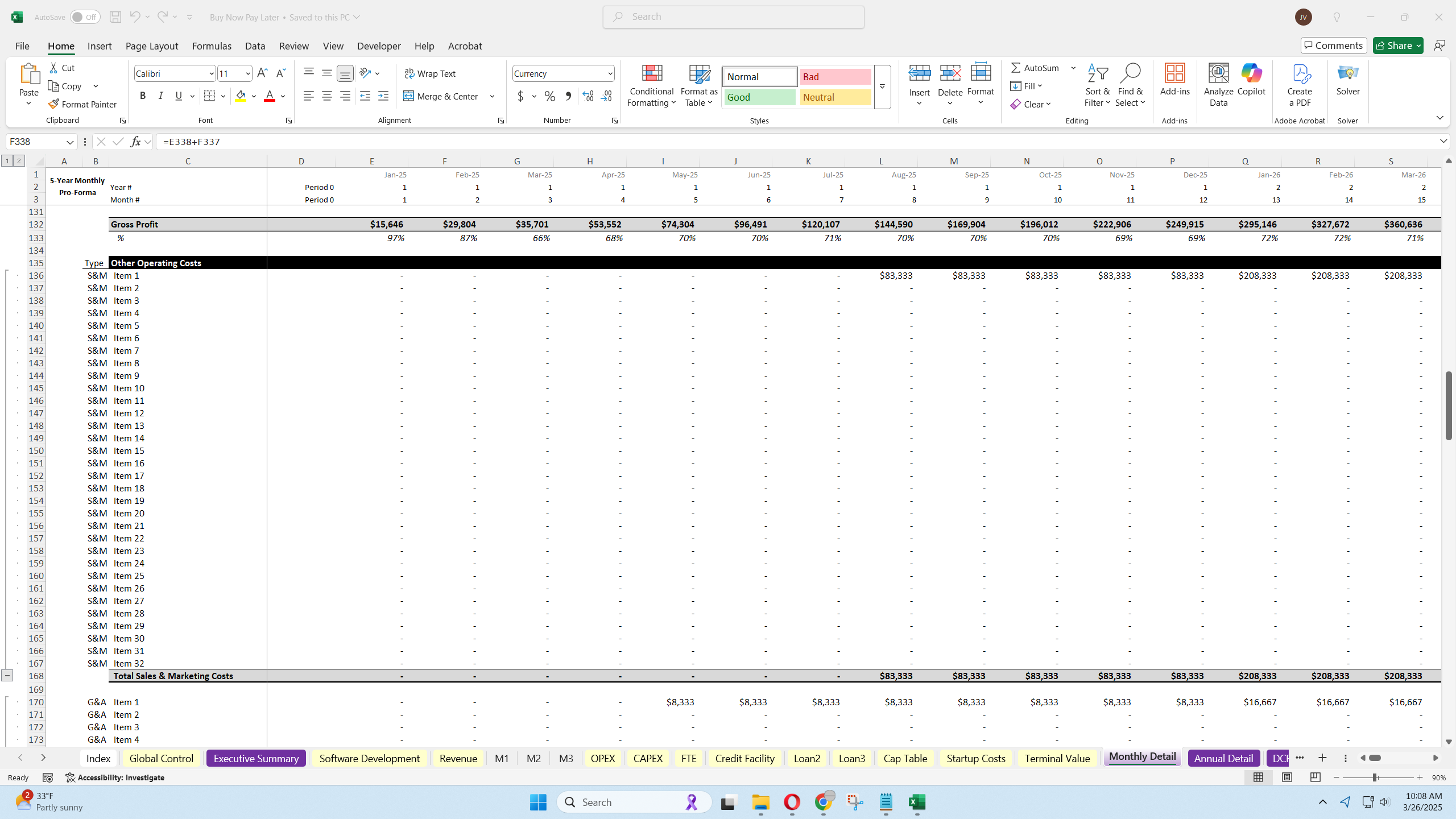Apply the Percent Style number format

549,96
